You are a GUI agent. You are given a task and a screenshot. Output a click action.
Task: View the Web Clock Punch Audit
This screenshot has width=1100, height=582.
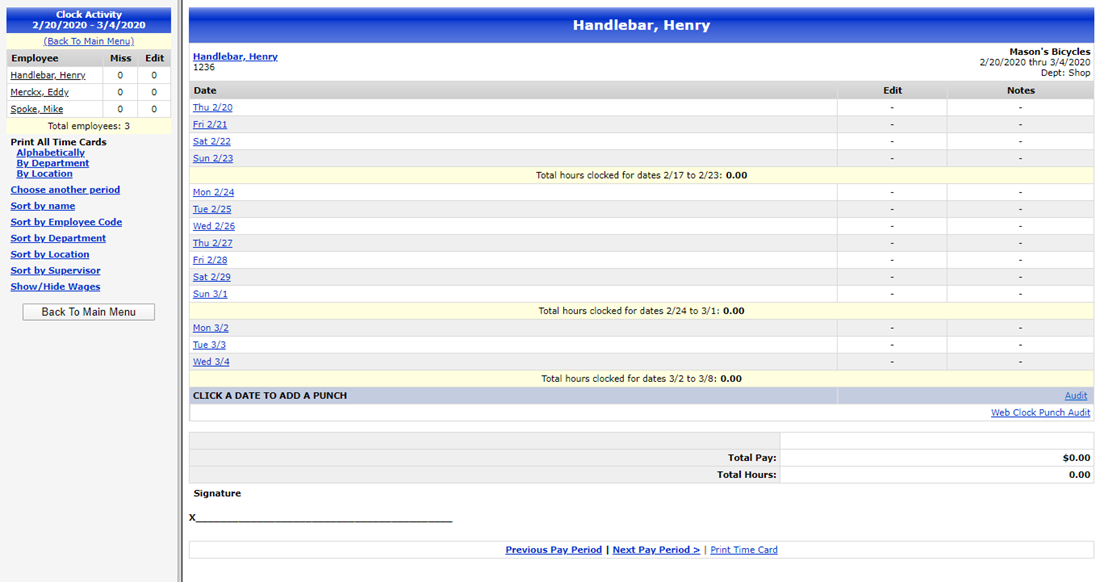tap(1040, 412)
